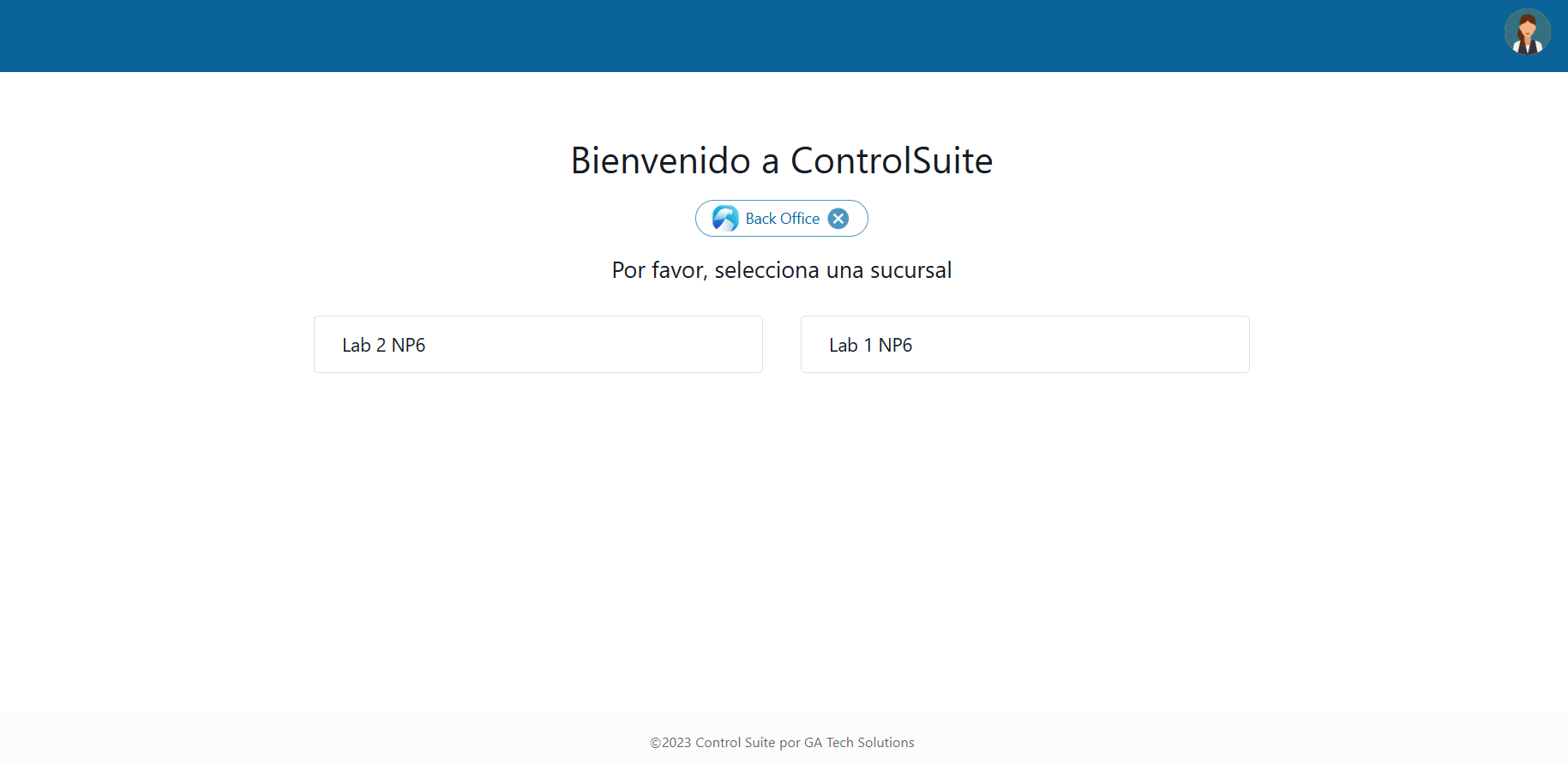This screenshot has height=766, width=1568.
Task: Click the word sucursal in the prompt
Action: coord(910,270)
